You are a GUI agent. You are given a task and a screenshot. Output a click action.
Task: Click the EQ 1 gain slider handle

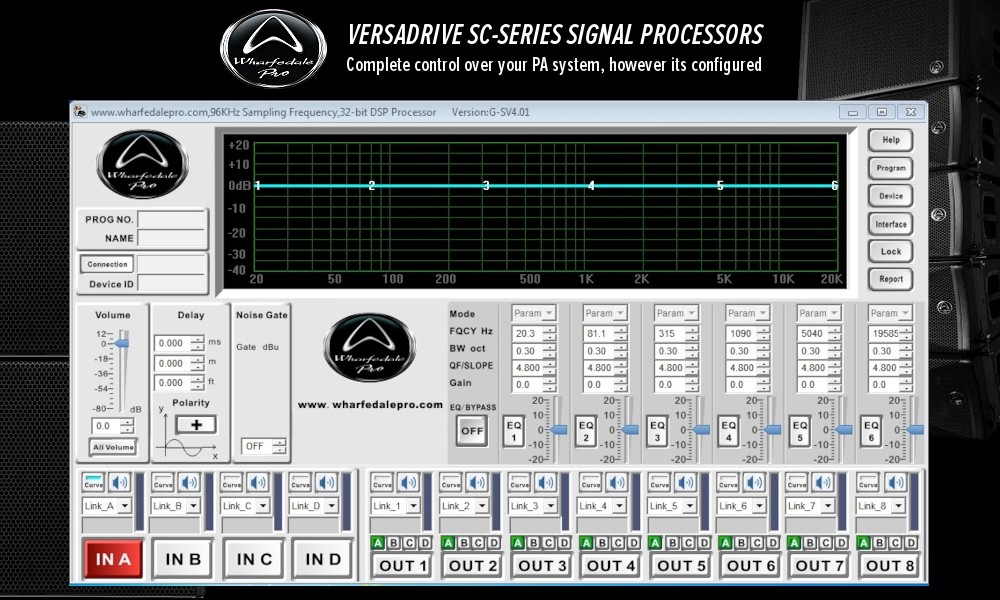click(x=559, y=430)
